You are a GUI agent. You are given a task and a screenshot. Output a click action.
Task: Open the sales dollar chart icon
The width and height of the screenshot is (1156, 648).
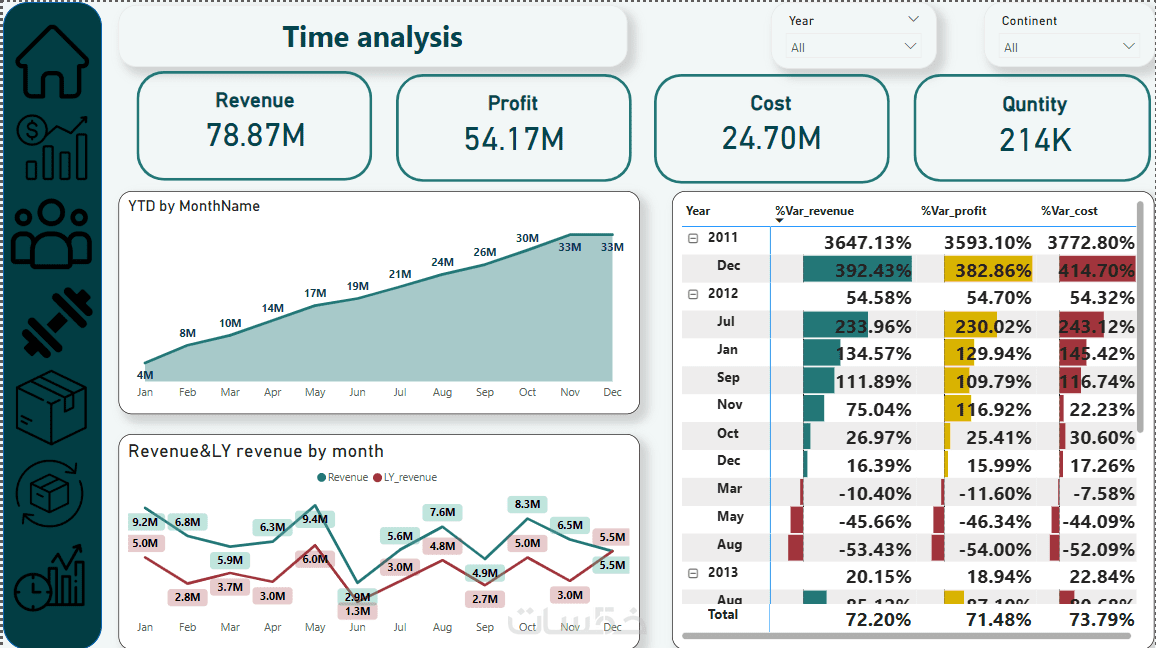pos(52,147)
